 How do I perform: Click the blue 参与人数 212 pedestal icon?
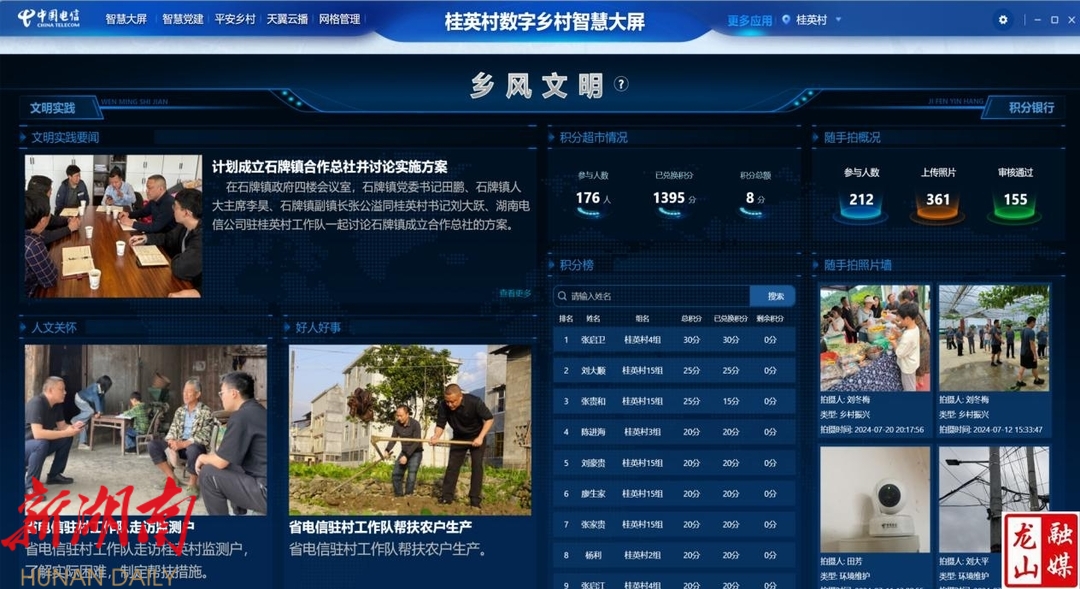point(861,201)
